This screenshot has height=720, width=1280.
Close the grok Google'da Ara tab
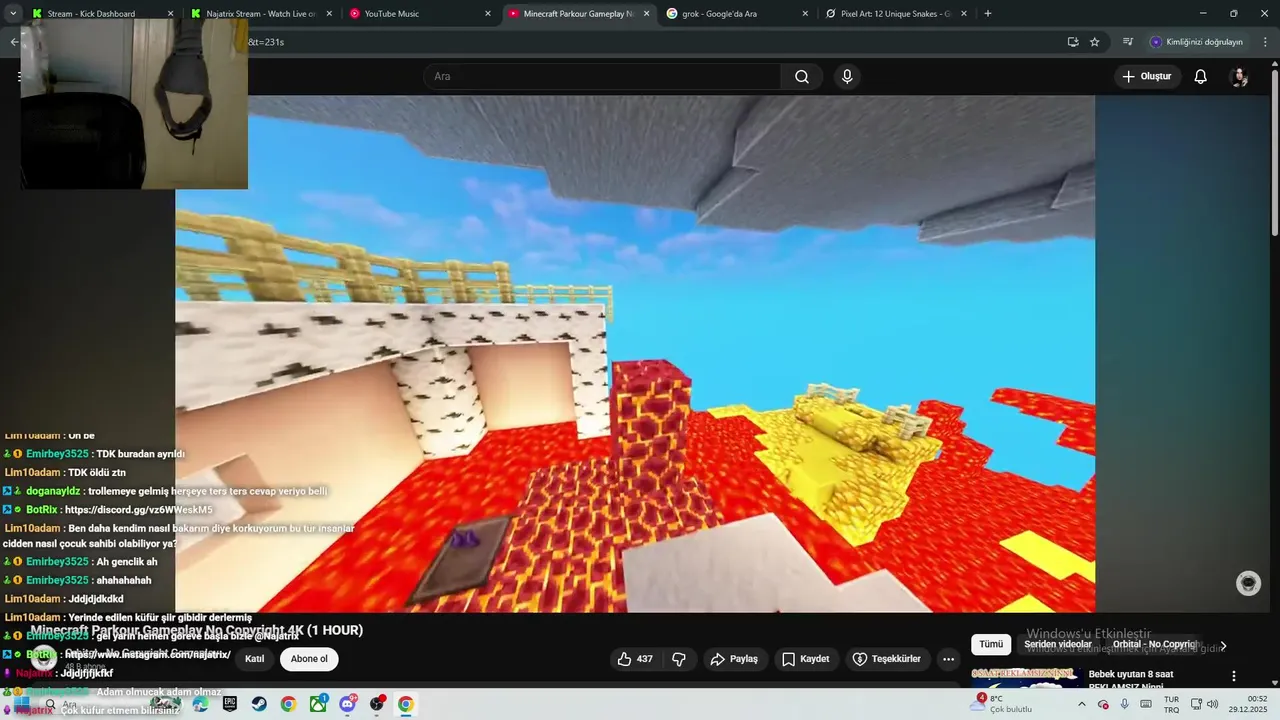click(805, 14)
